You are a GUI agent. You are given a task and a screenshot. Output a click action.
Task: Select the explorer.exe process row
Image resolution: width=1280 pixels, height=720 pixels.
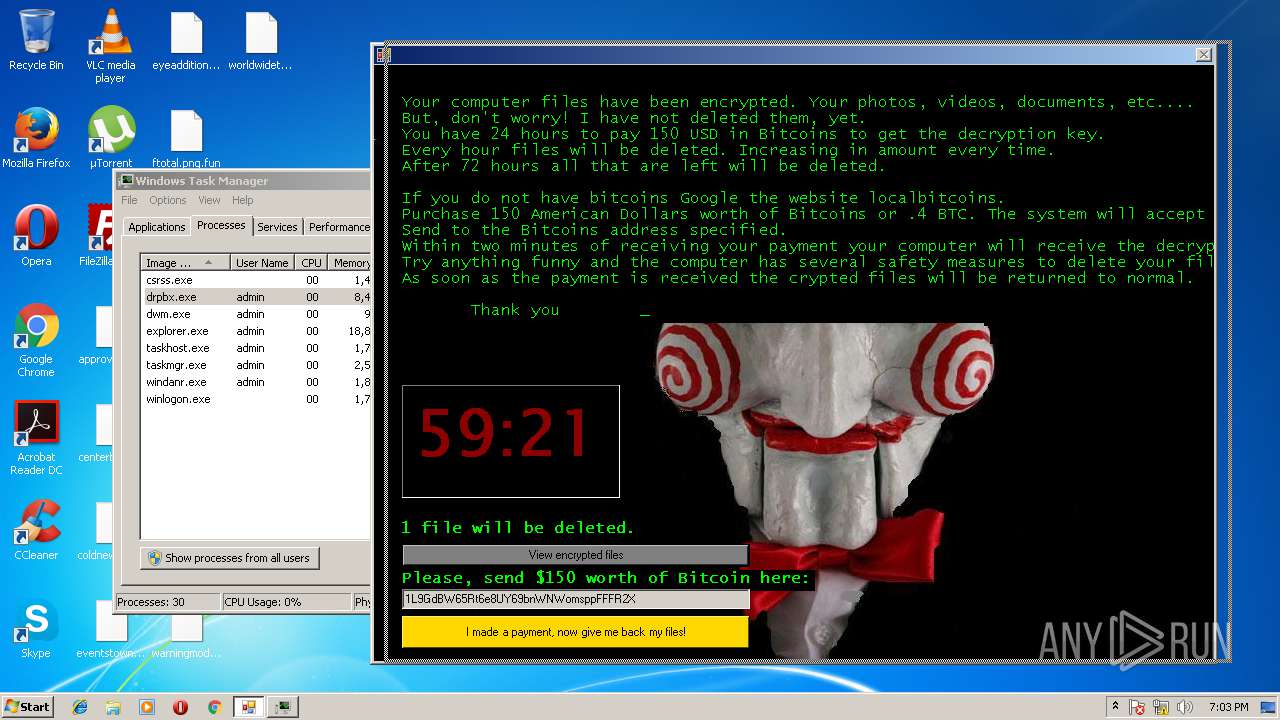[x=256, y=331]
